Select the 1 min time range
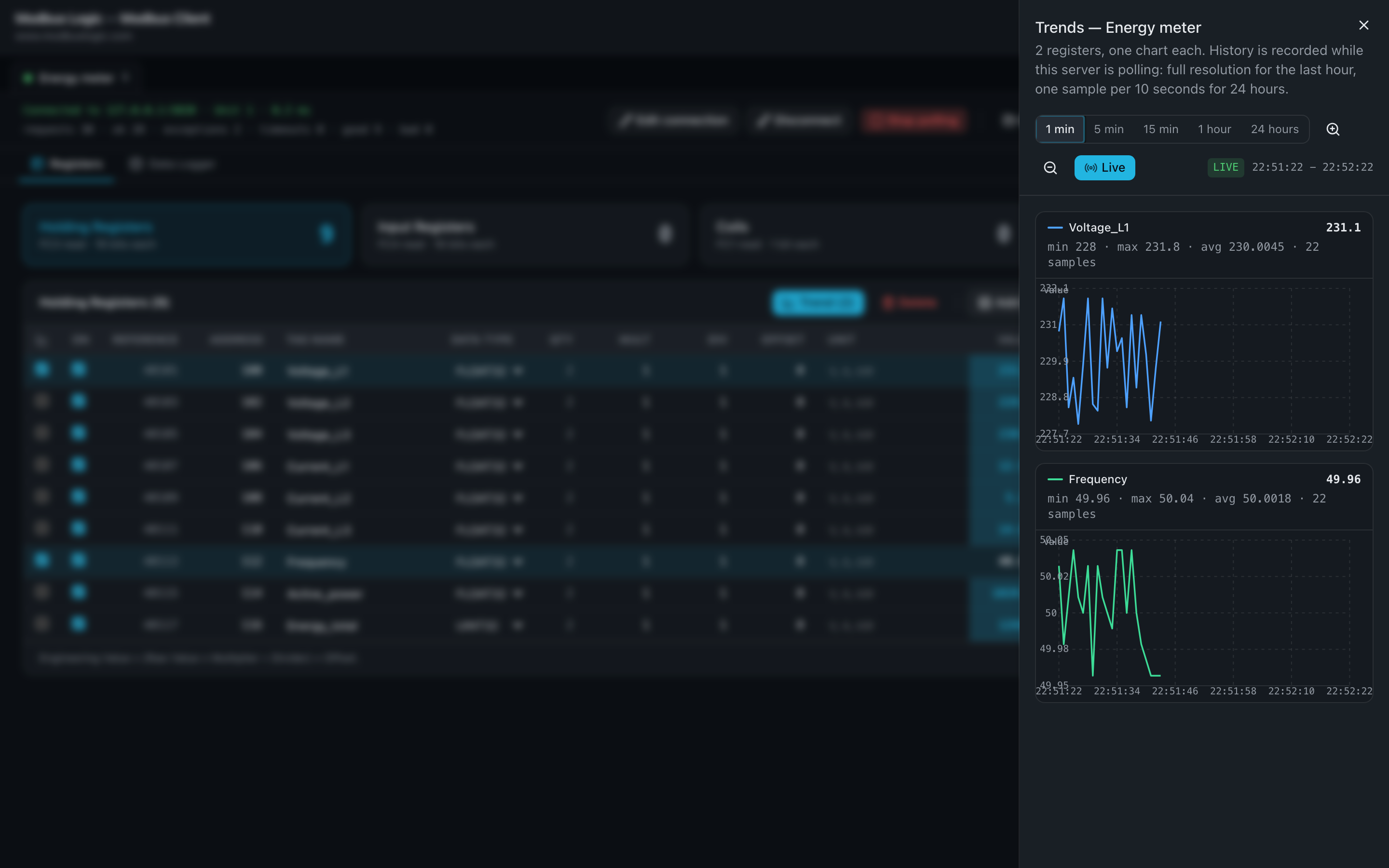This screenshot has height=868, width=1389. (x=1060, y=129)
